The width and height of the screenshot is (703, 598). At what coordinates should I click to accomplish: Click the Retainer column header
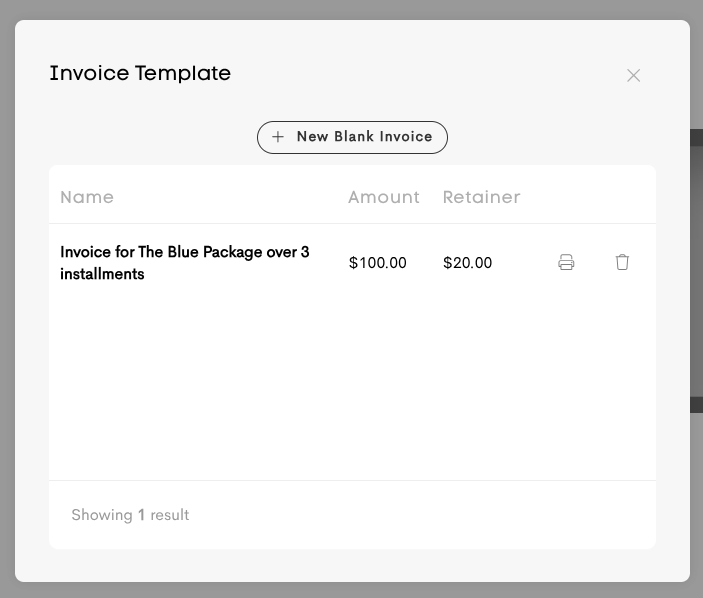click(482, 197)
